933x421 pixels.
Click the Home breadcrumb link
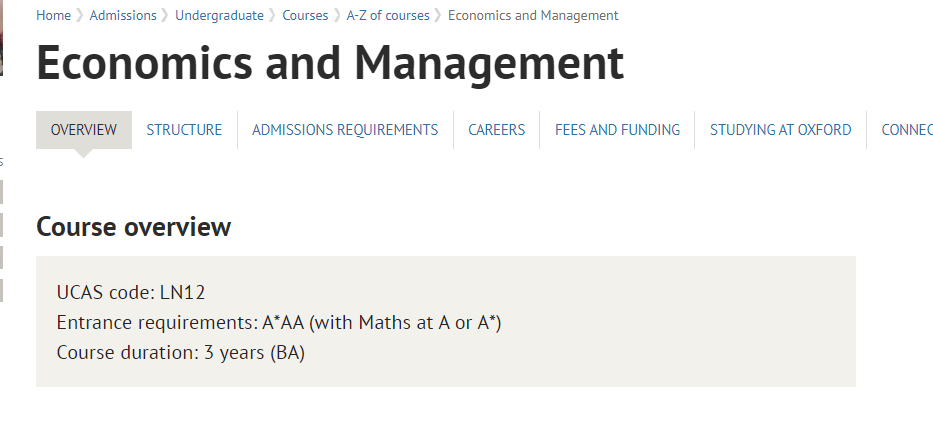53,15
